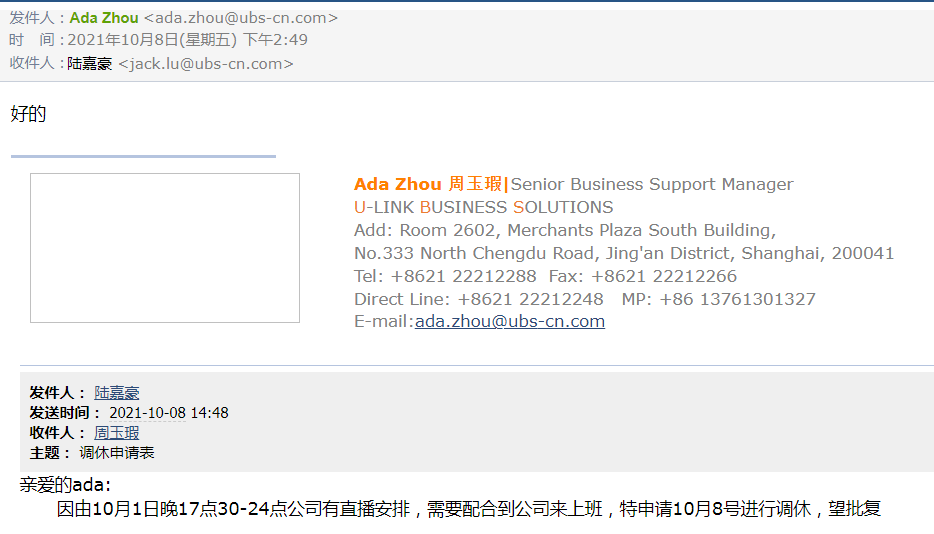Click the orange name Ada Zhou 周玉瑕 in signature
Image resolution: width=934 pixels, height=534 pixels.
[428, 184]
